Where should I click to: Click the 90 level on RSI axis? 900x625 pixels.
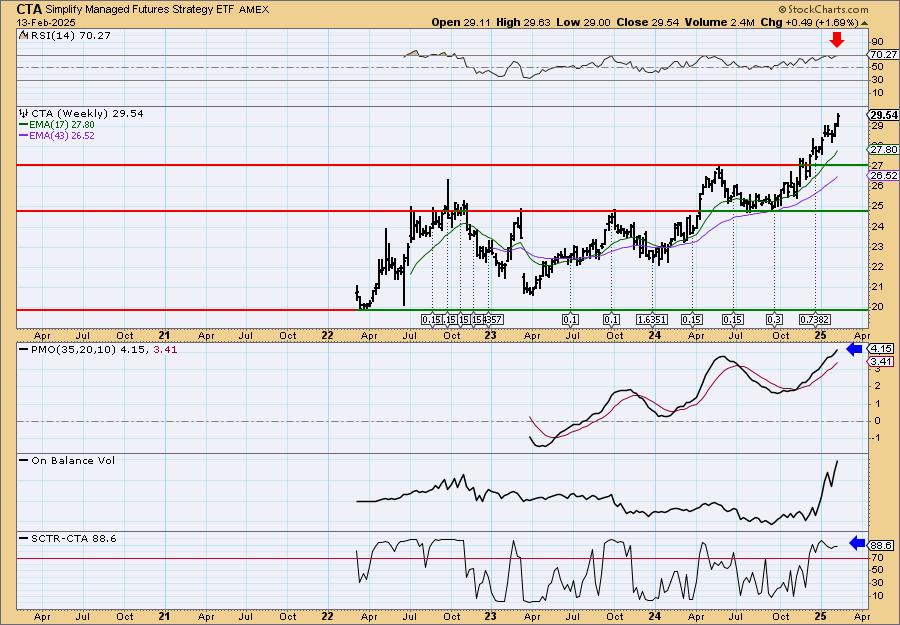pyautogui.click(x=876, y=42)
